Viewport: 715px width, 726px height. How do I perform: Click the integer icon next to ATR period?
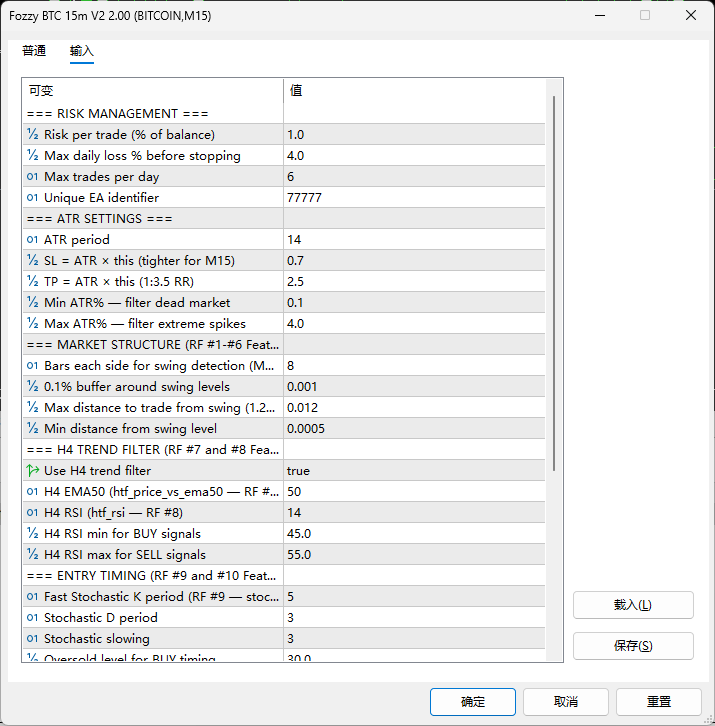pyautogui.click(x=32, y=240)
